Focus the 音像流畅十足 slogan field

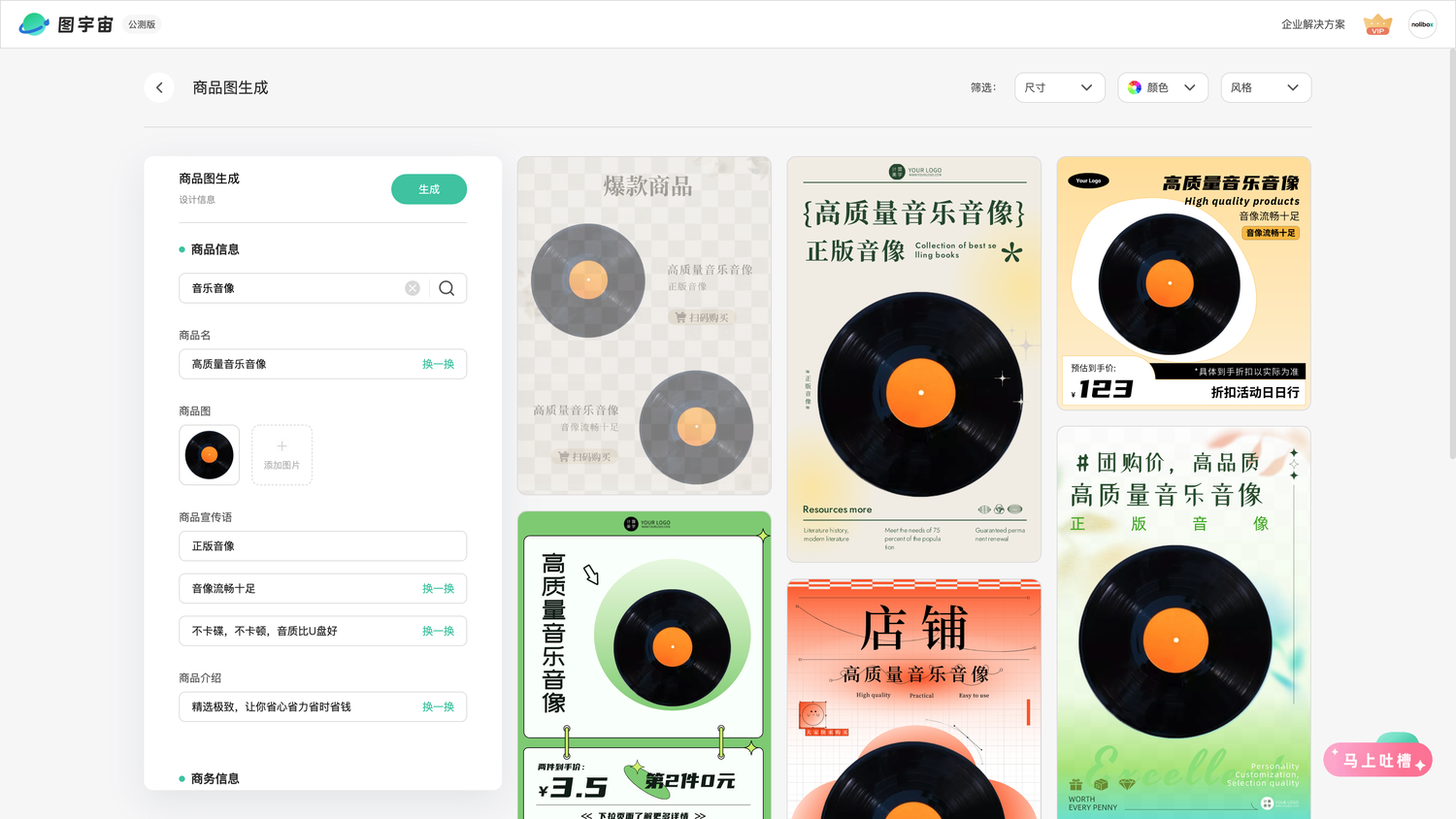tap(323, 589)
